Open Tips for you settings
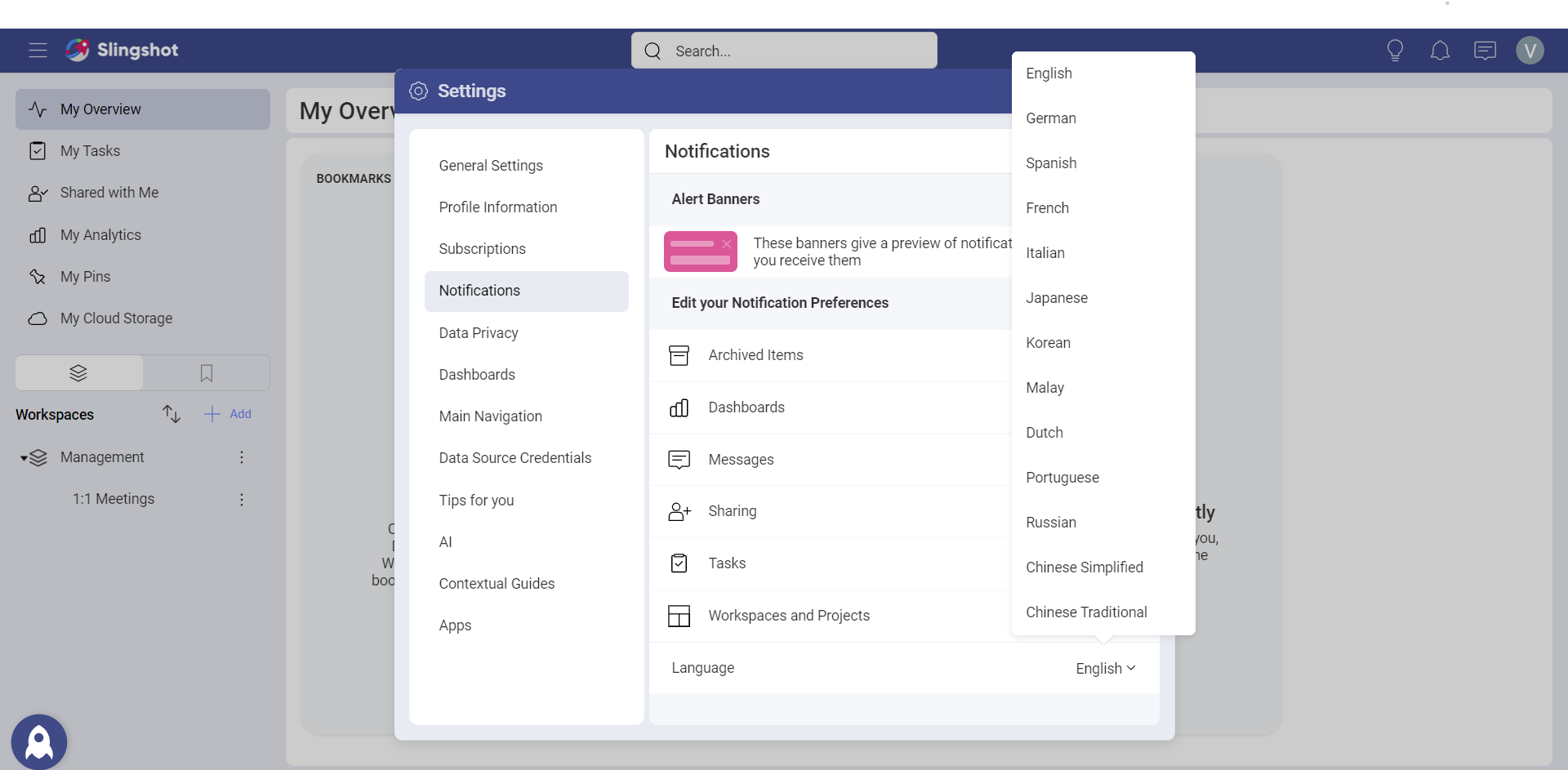The image size is (1568, 770). (527, 501)
